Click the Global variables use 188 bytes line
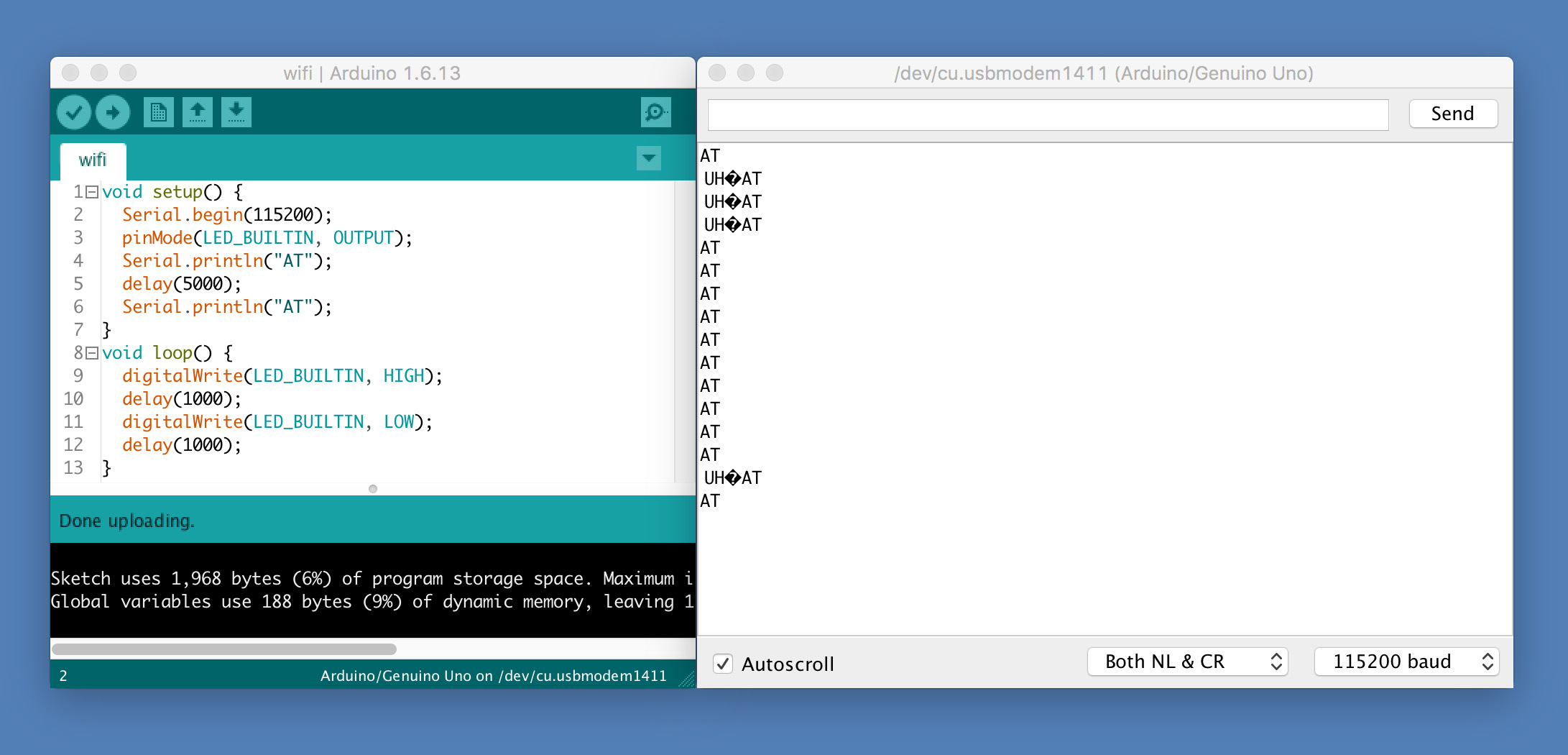The width and height of the screenshot is (1568, 755). (x=372, y=602)
